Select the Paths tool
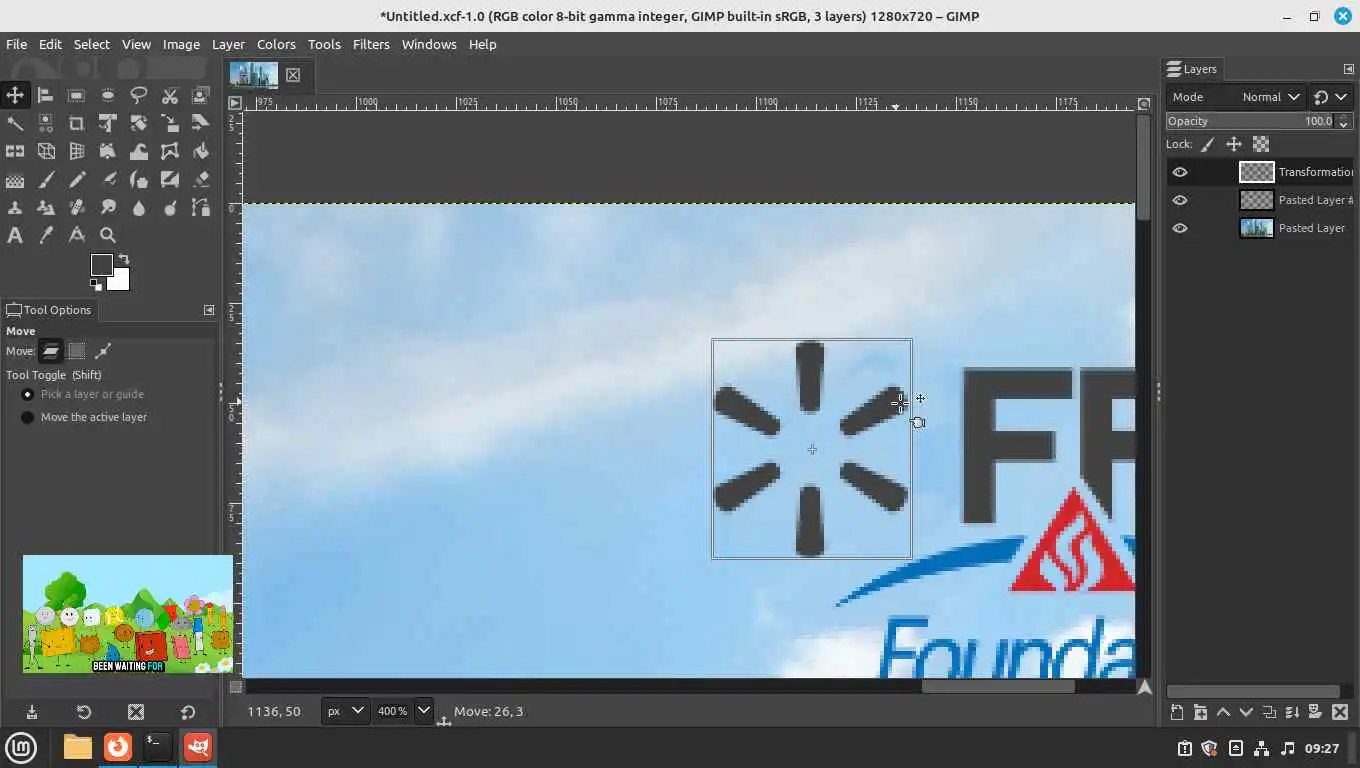 tap(200, 208)
